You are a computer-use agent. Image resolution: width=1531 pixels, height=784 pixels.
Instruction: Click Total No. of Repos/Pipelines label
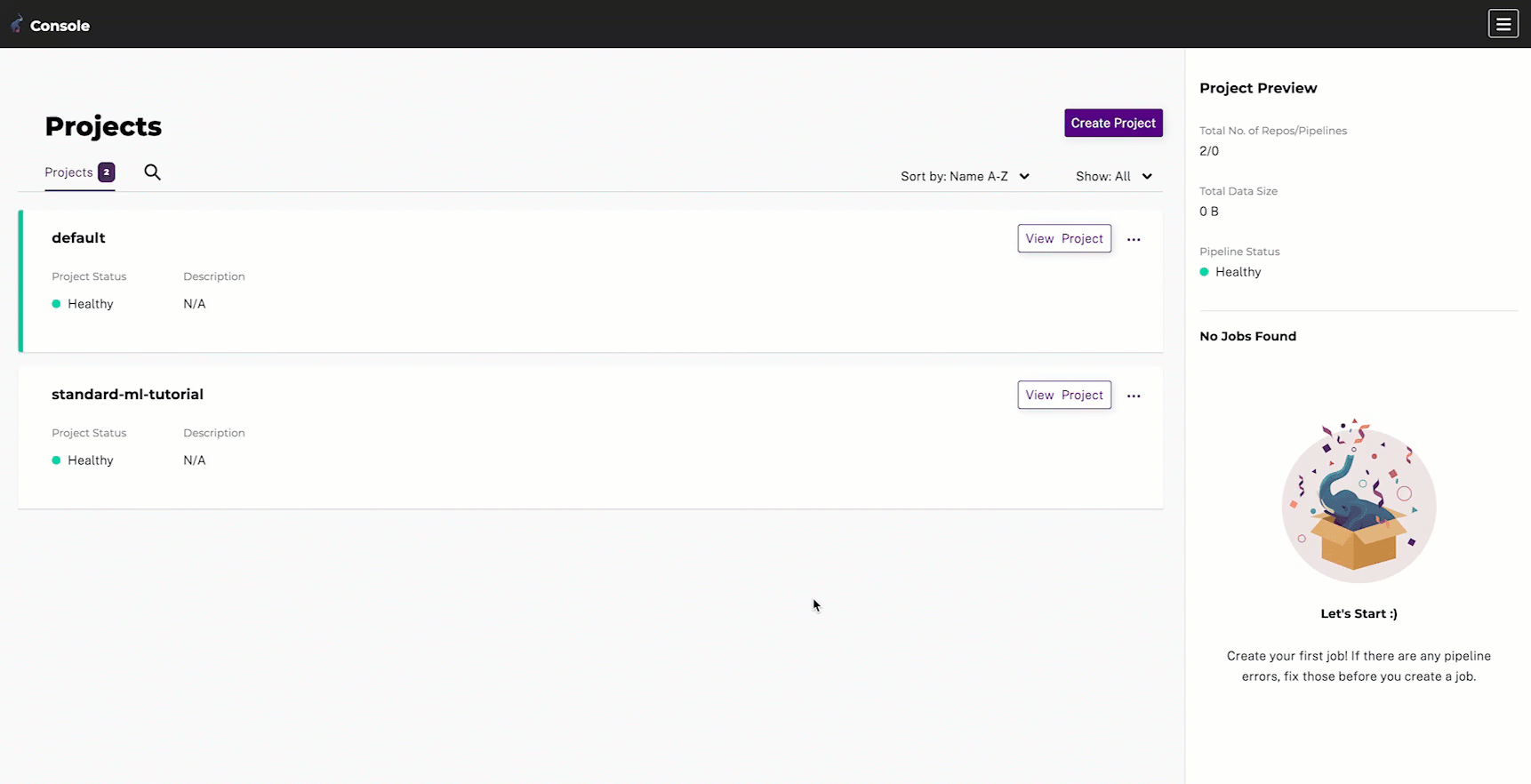coord(1273,131)
